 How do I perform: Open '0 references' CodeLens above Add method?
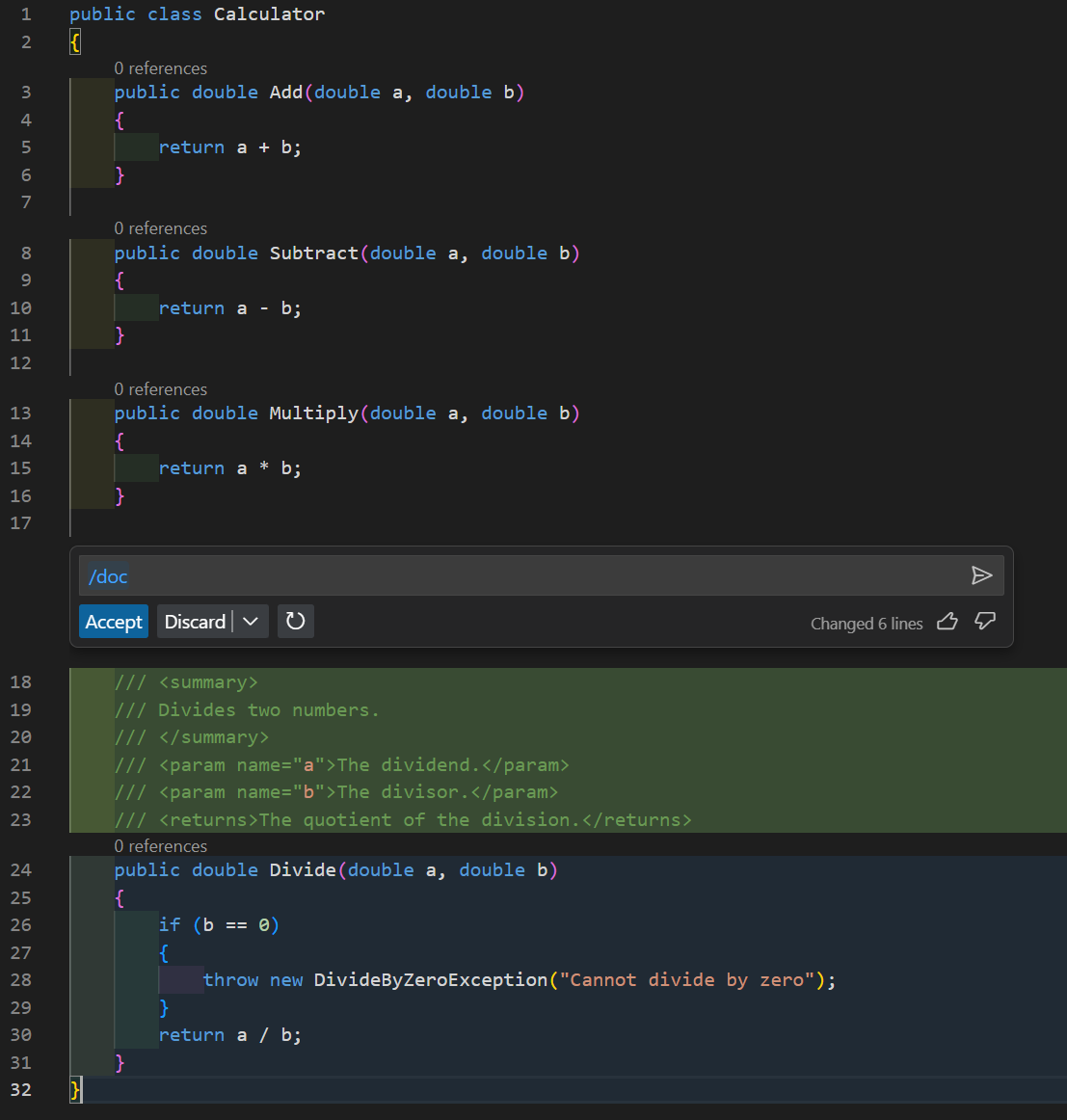161,68
